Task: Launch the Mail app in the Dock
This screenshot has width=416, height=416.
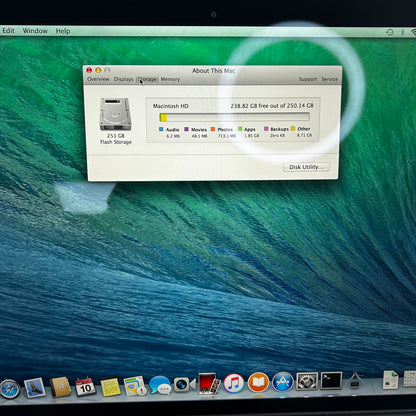Action: (35, 387)
